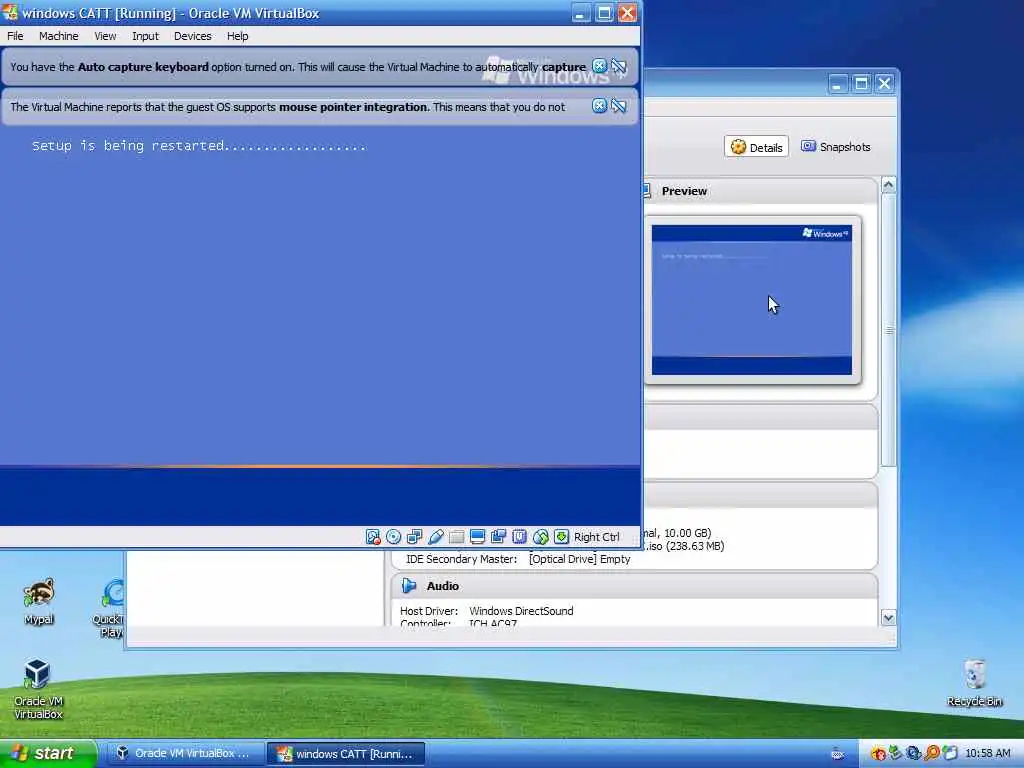Open the Help menu
The height and width of the screenshot is (768, 1024).
click(x=237, y=36)
